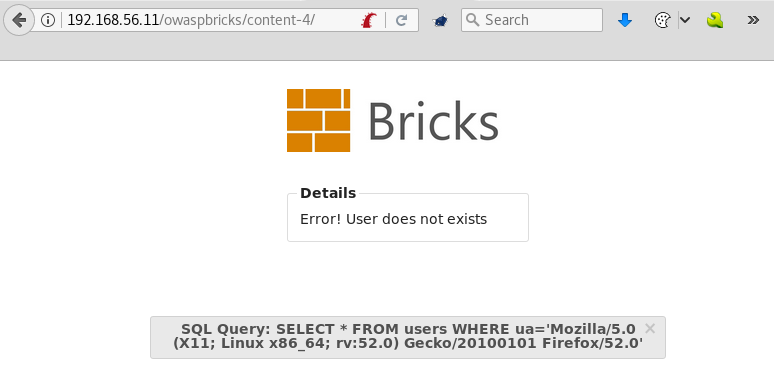This screenshot has height=376, width=774.
Task: Dismiss the SQL Query message box
Action: click(650, 329)
